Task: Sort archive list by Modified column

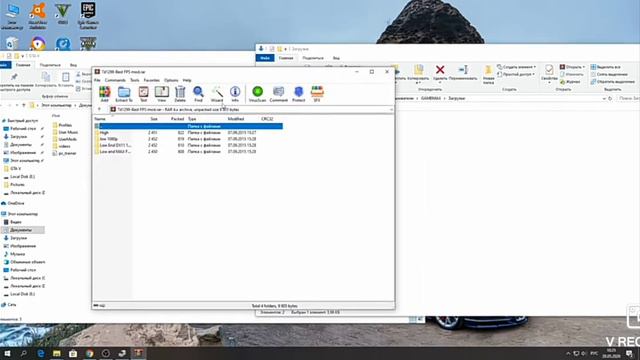Action: point(236,119)
